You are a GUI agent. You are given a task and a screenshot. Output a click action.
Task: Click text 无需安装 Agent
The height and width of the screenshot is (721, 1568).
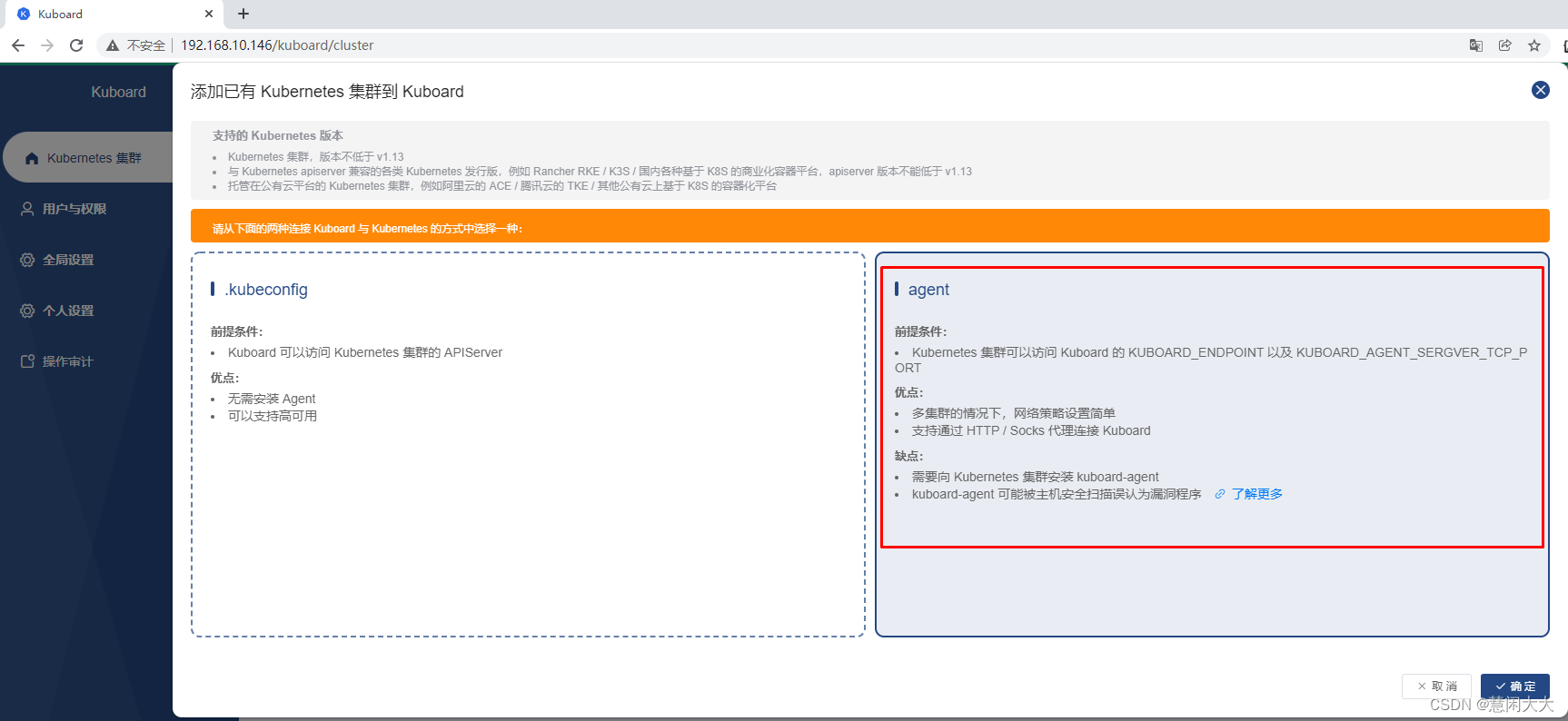[272, 399]
